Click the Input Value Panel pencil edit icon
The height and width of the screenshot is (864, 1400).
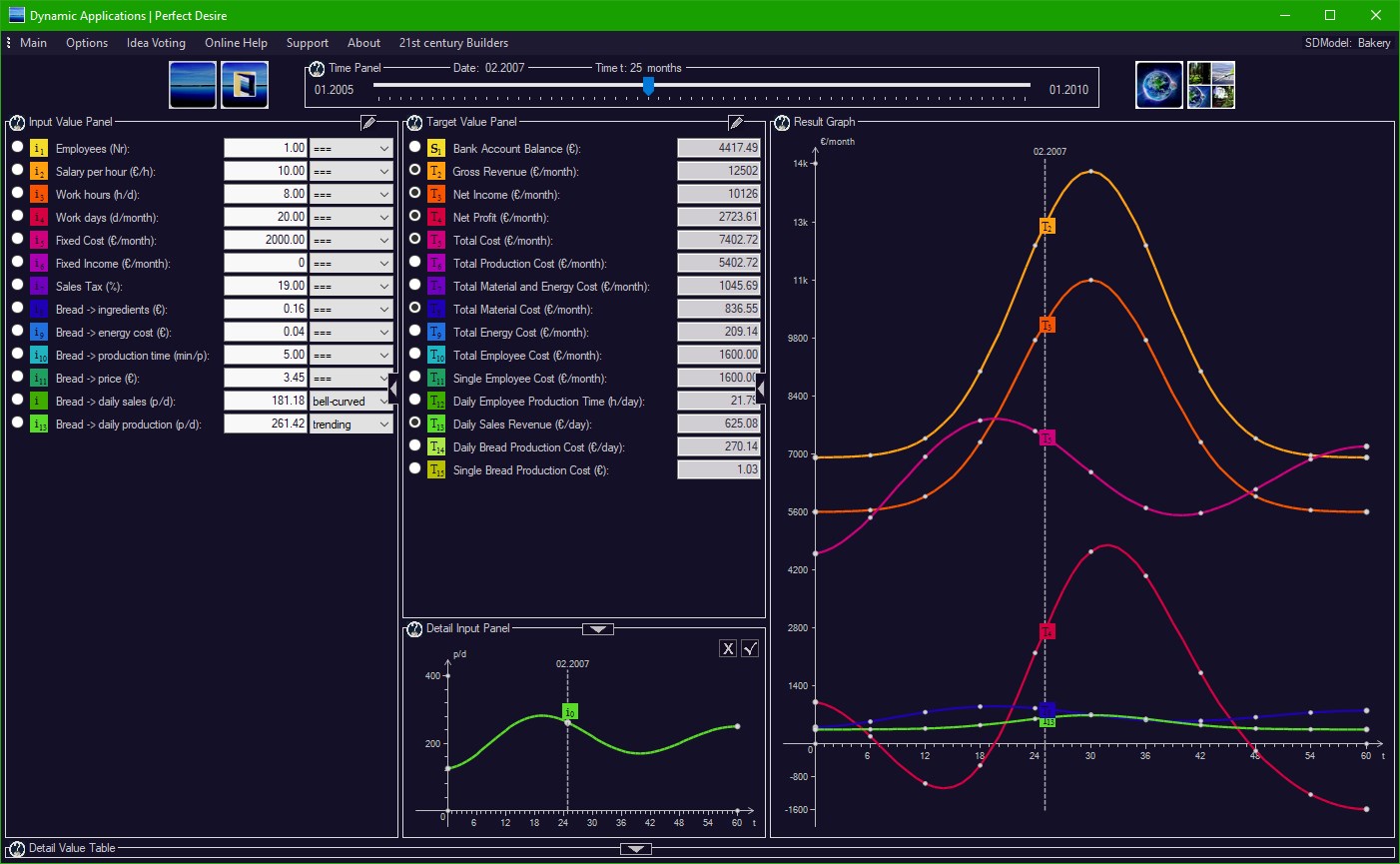368,123
